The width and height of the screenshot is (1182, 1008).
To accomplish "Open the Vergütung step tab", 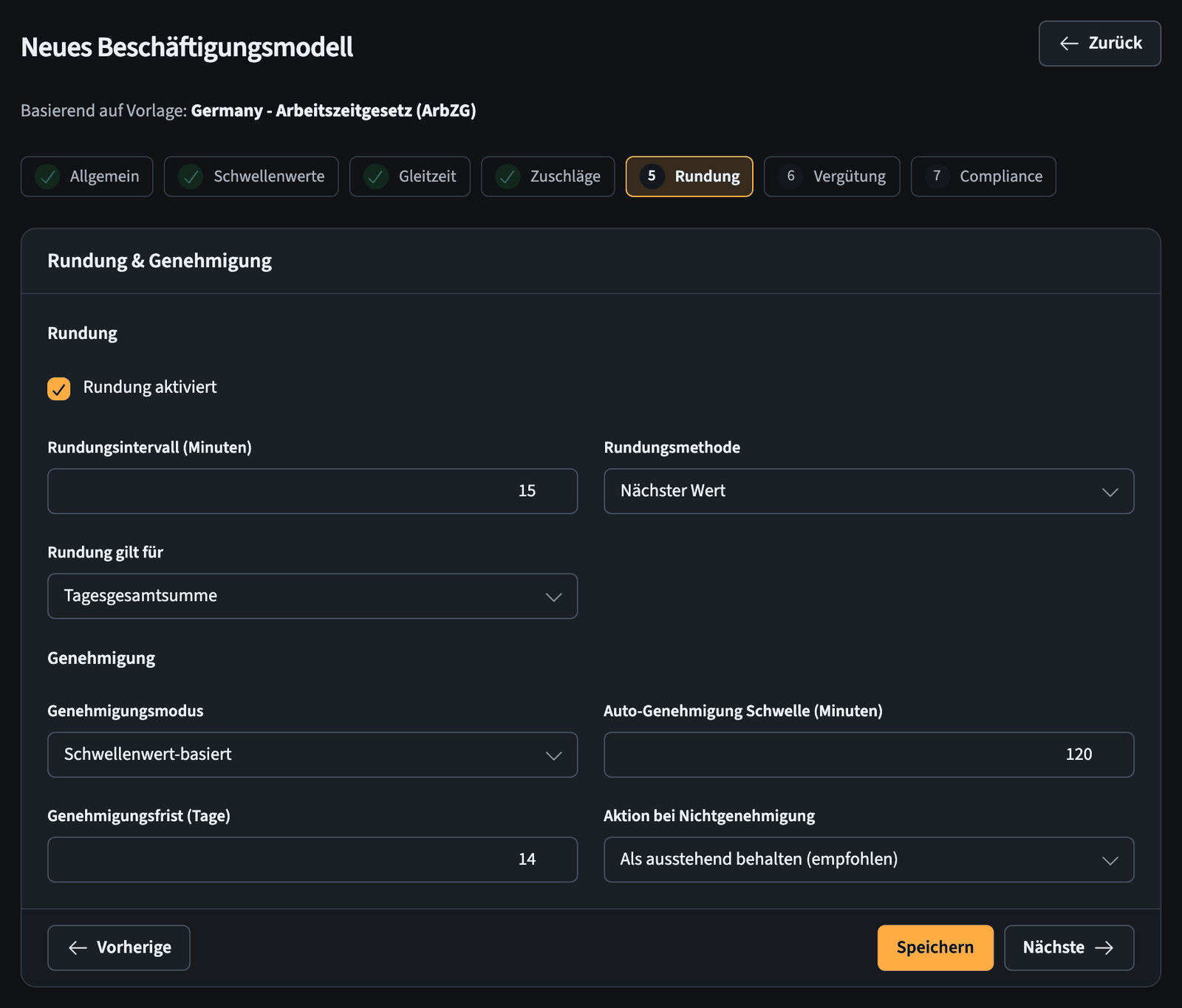I will [x=832, y=176].
